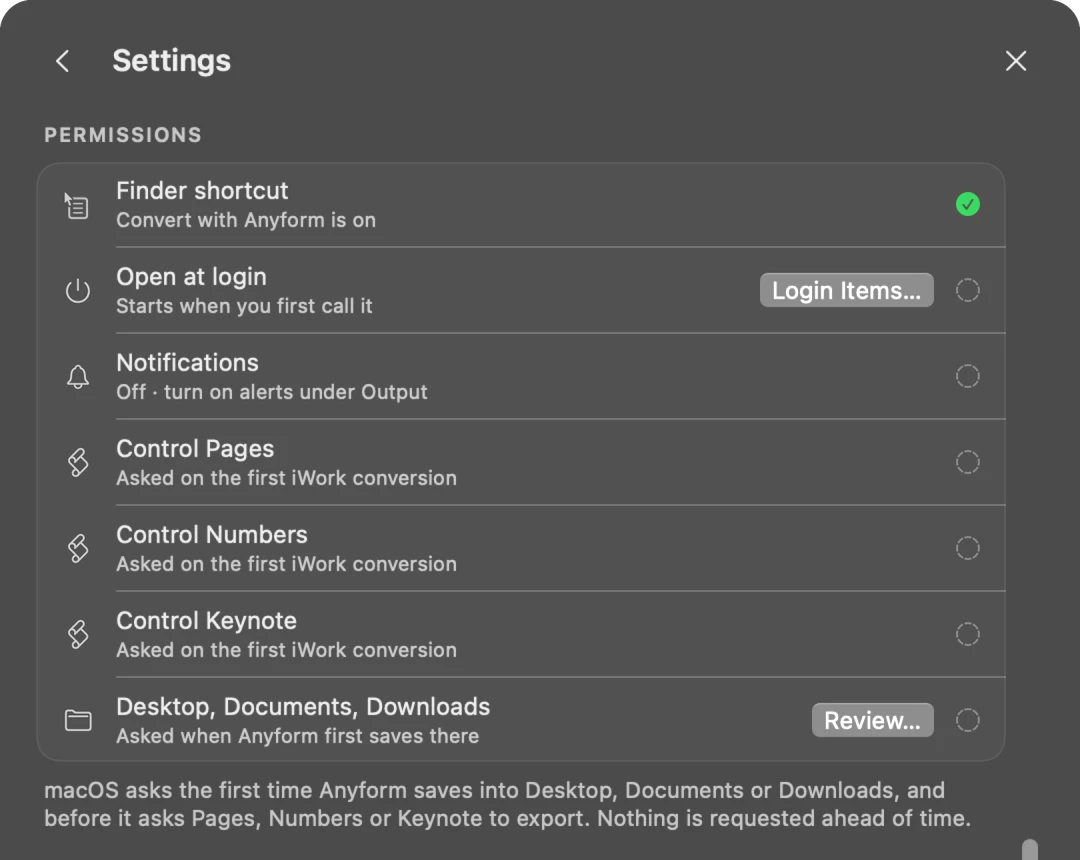Click the Open at login power icon

pyautogui.click(x=77, y=291)
